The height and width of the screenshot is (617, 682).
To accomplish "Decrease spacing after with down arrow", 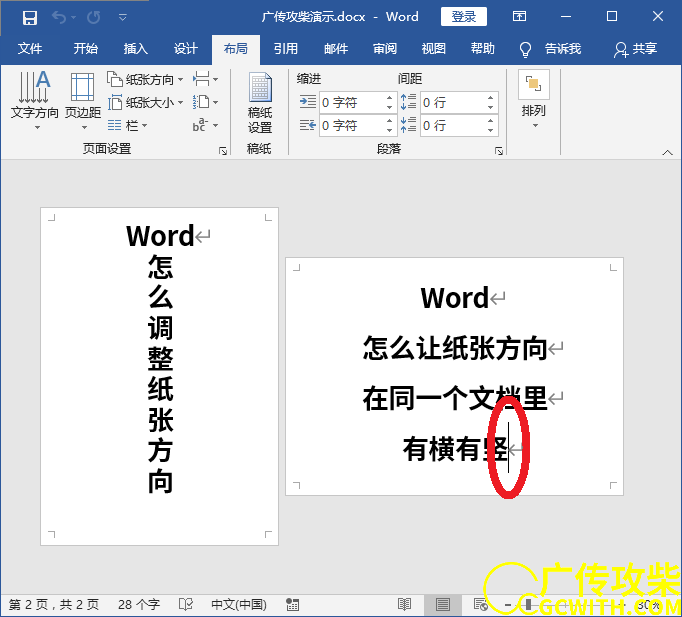I will pyautogui.click(x=490, y=130).
